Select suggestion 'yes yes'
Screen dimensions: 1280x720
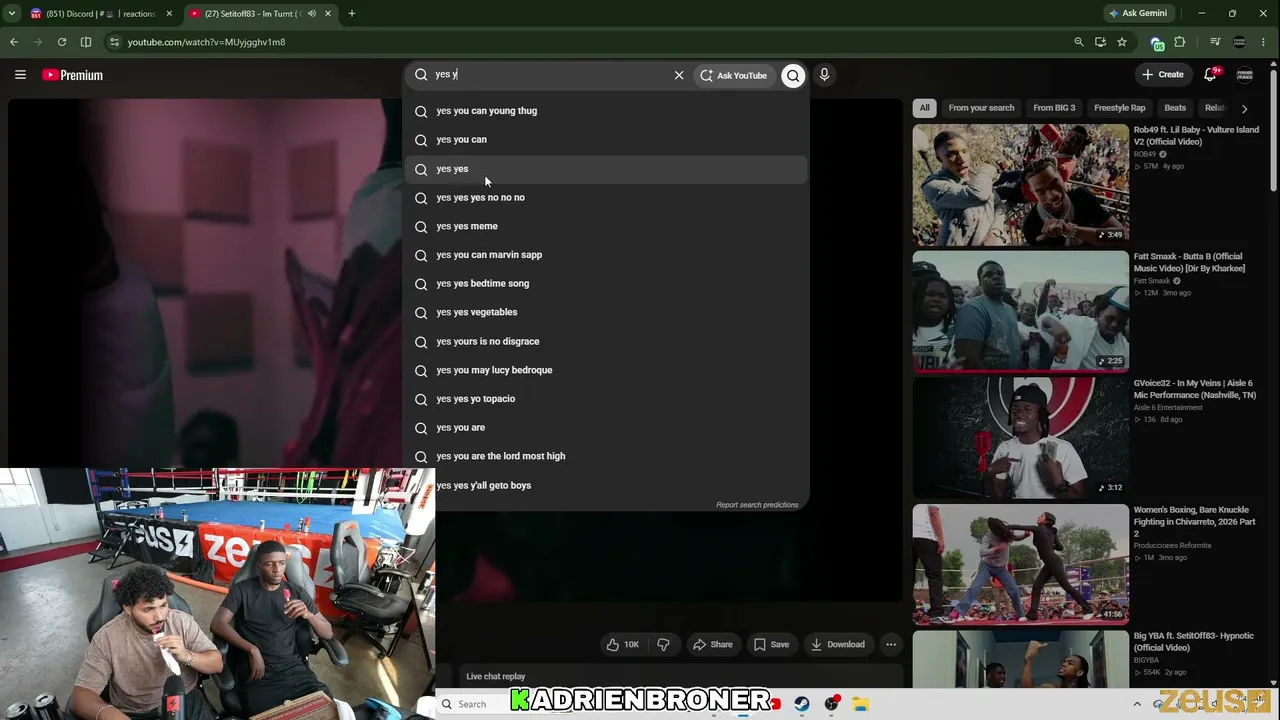[x=606, y=169]
